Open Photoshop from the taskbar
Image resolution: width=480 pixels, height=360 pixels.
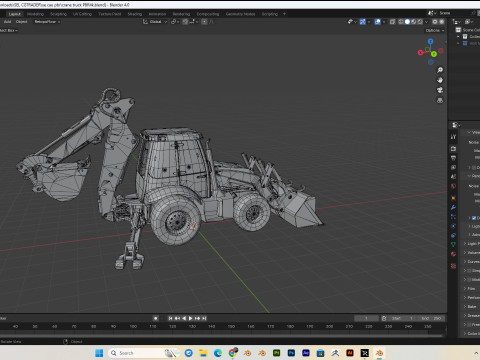291,353
